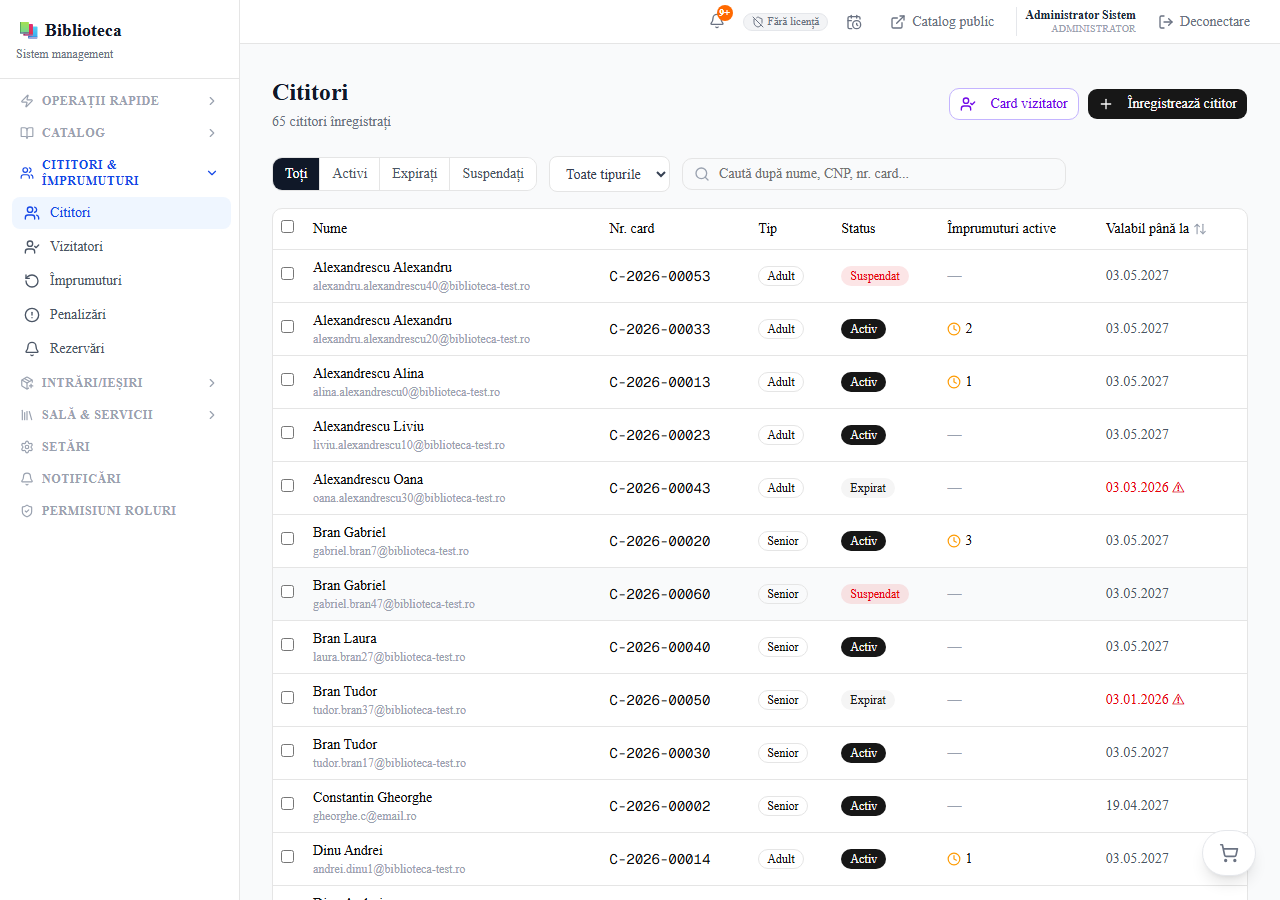Click the warning icon beside 03.01.2026

(1178, 700)
